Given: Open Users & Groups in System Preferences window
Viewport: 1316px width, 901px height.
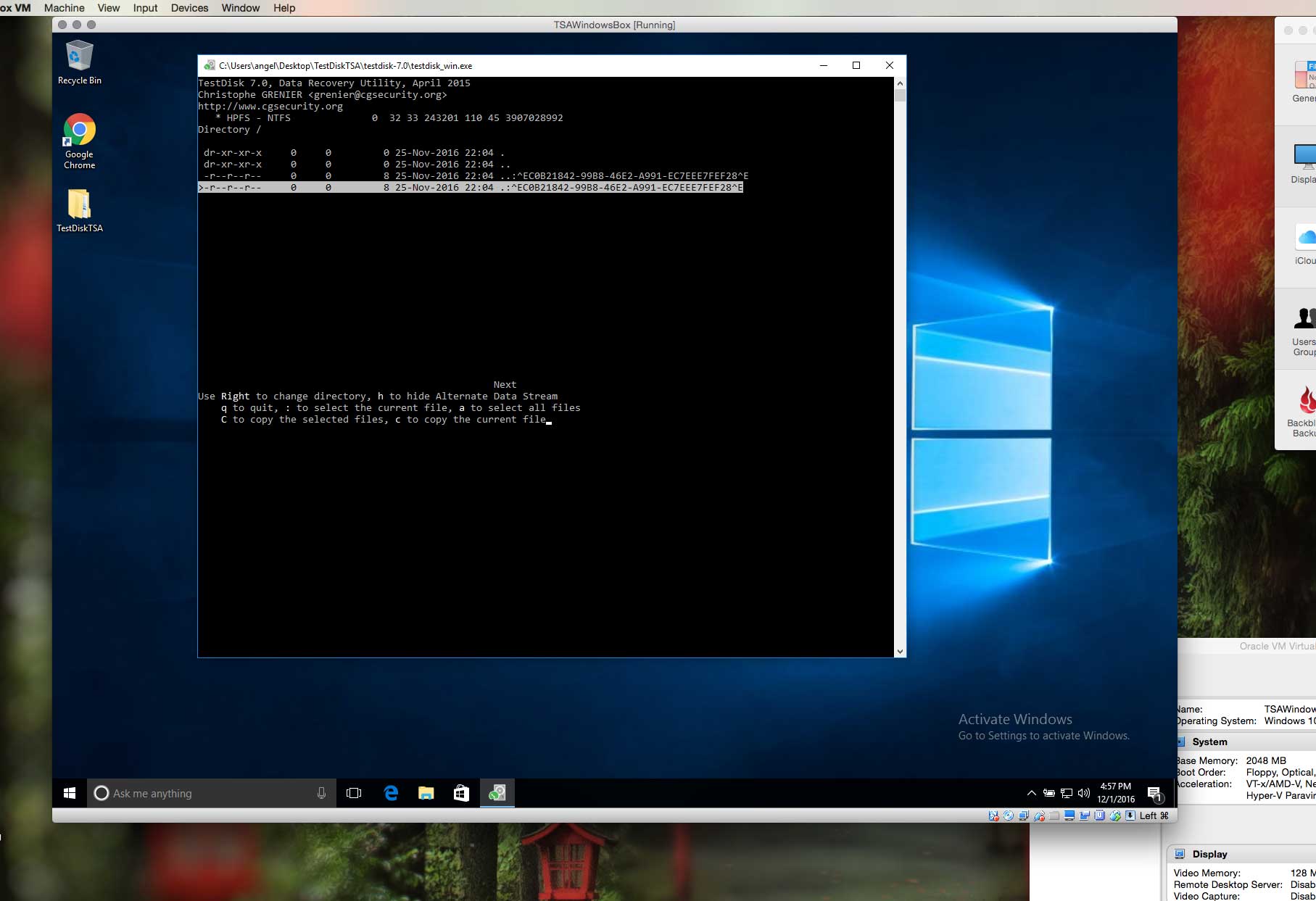Looking at the screenshot, I should [x=1304, y=331].
